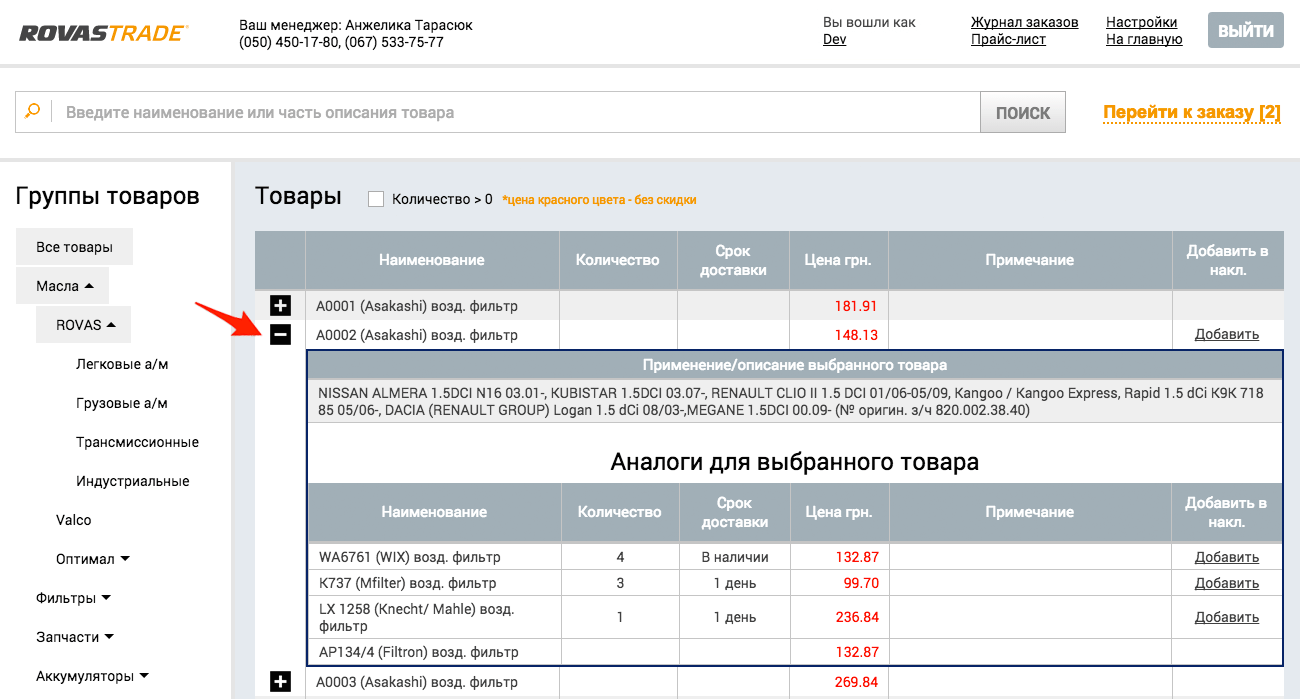
Task: Click Добавить for K737 Mfilter row
Action: point(1227,583)
